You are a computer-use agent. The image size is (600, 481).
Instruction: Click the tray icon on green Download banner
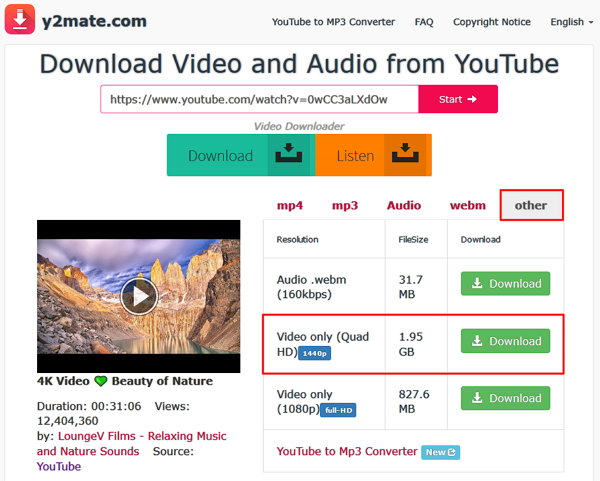pyautogui.click(x=289, y=153)
